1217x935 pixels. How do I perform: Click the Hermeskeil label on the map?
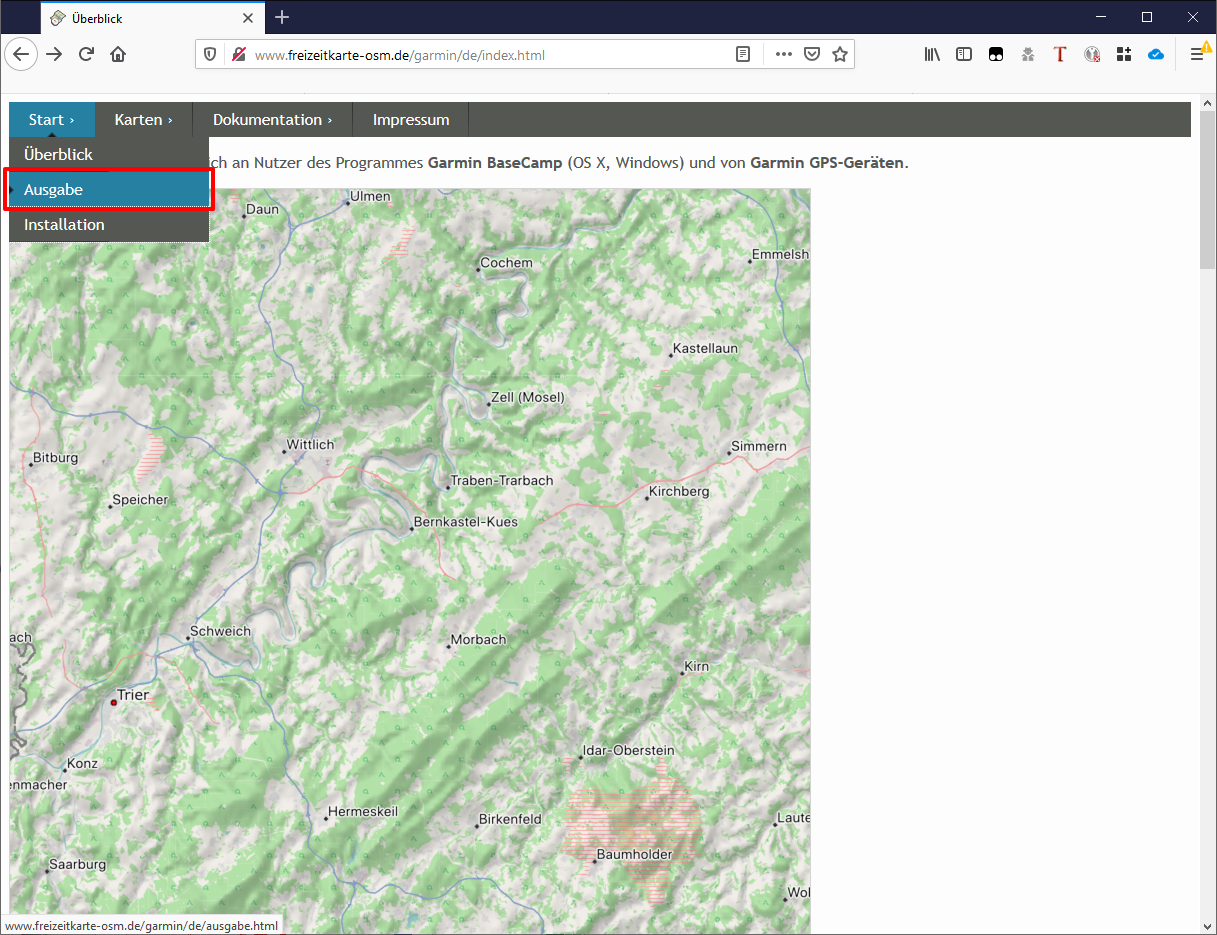point(363,812)
